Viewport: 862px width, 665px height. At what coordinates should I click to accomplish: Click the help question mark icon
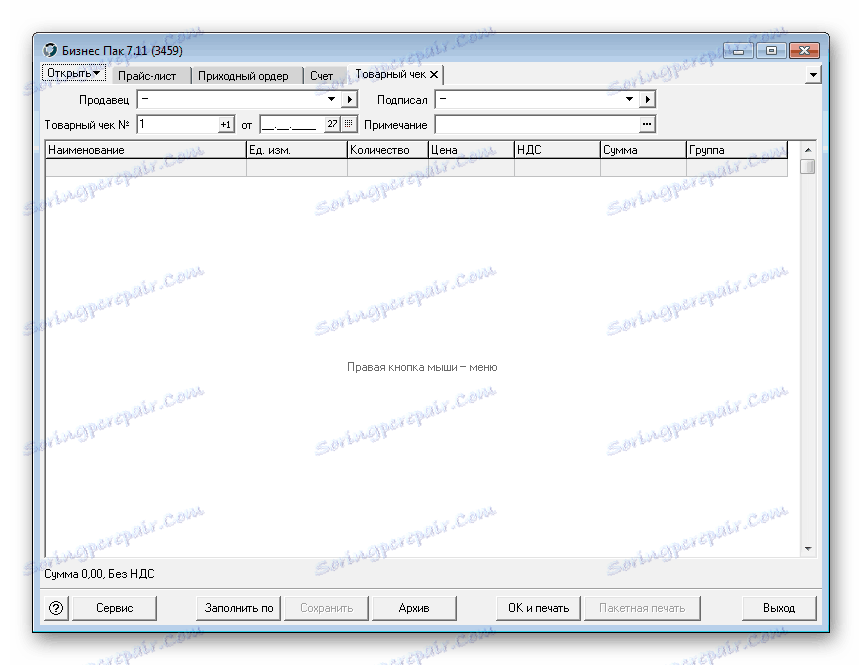click(x=57, y=607)
